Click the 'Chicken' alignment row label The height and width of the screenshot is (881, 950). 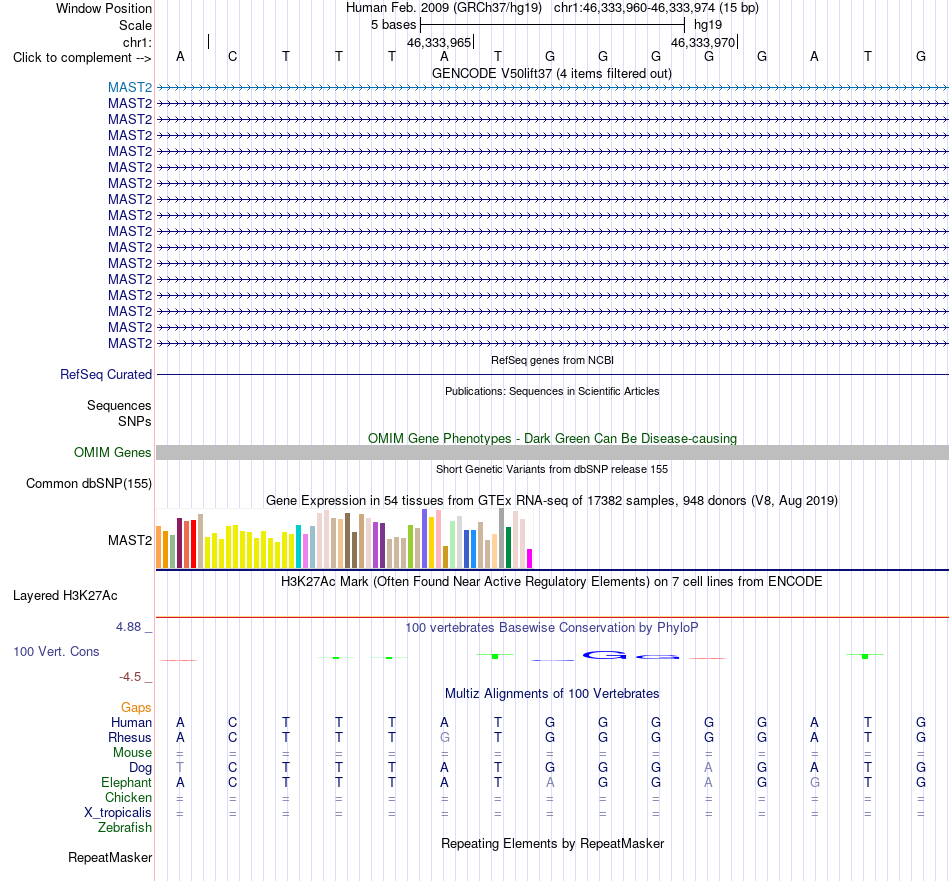[128, 797]
